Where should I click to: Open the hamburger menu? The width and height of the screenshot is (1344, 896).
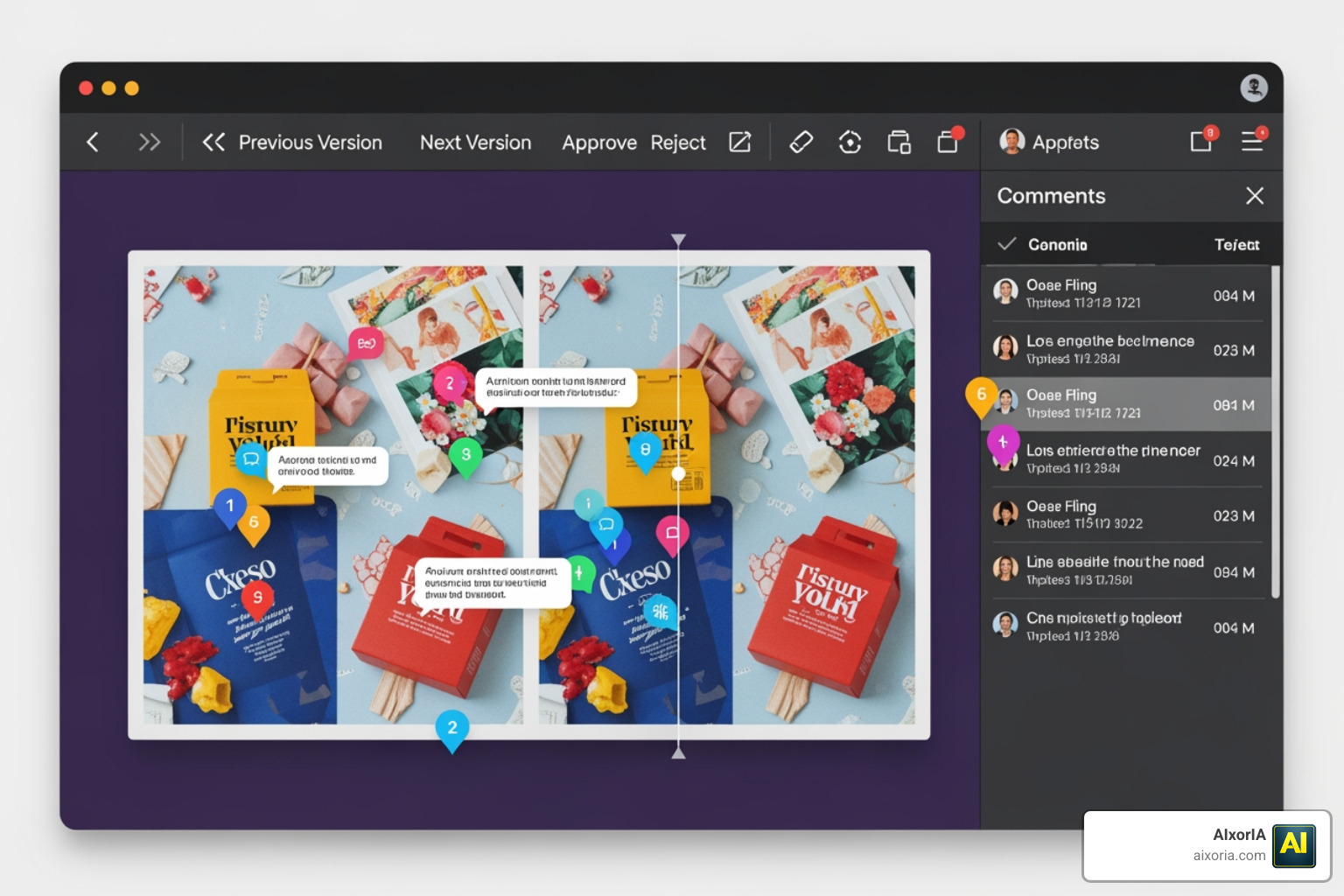coord(1253,140)
